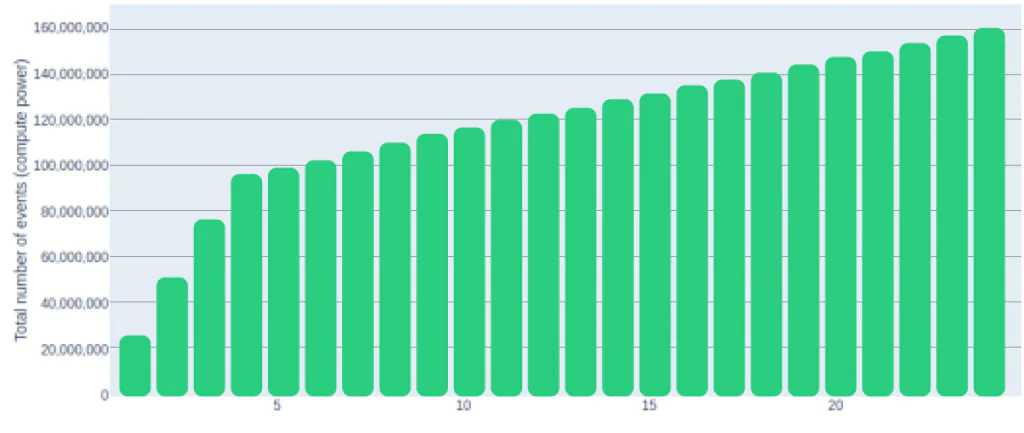This screenshot has width=1024, height=433.
Task: Select the bar above x-axis label 10
Action: (469, 261)
